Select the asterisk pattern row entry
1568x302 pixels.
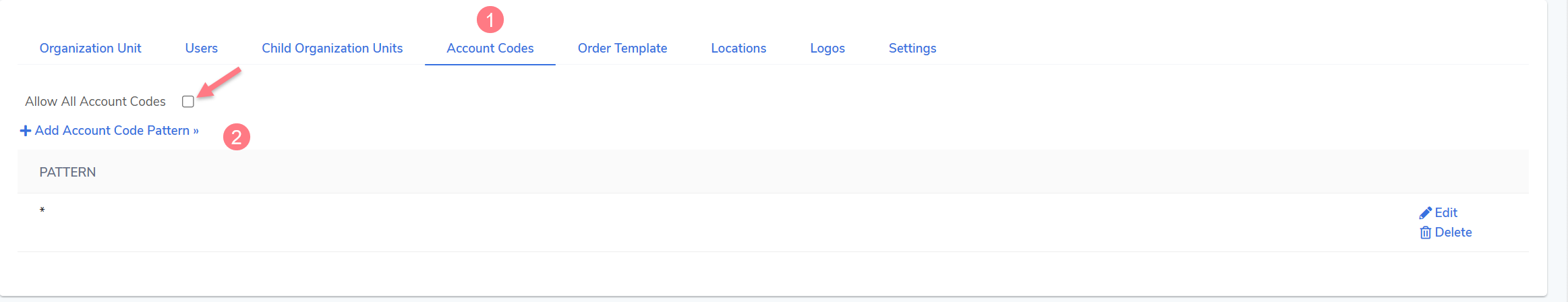(x=42, y=211)
